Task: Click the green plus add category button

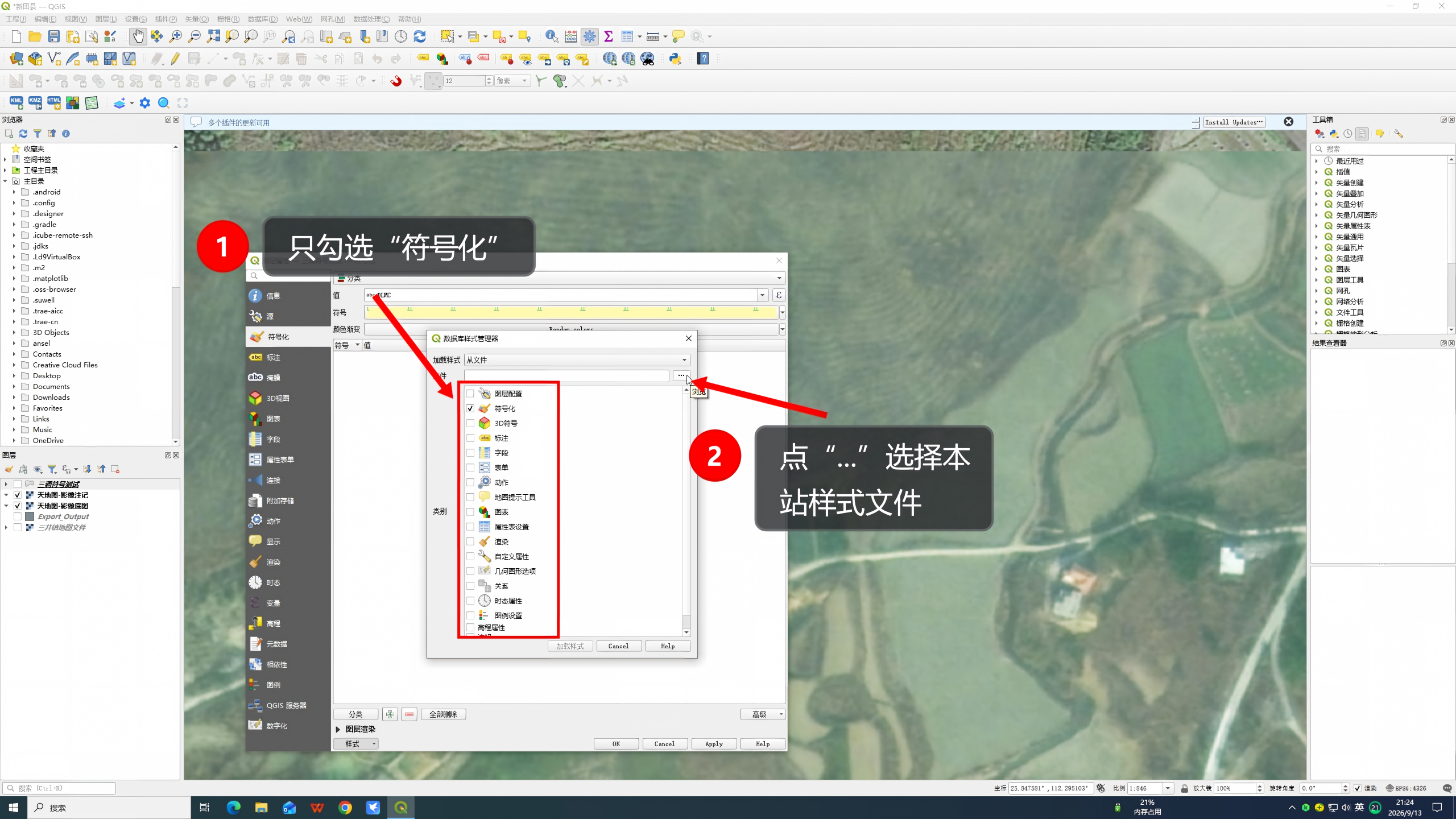Action: [390, 714]
